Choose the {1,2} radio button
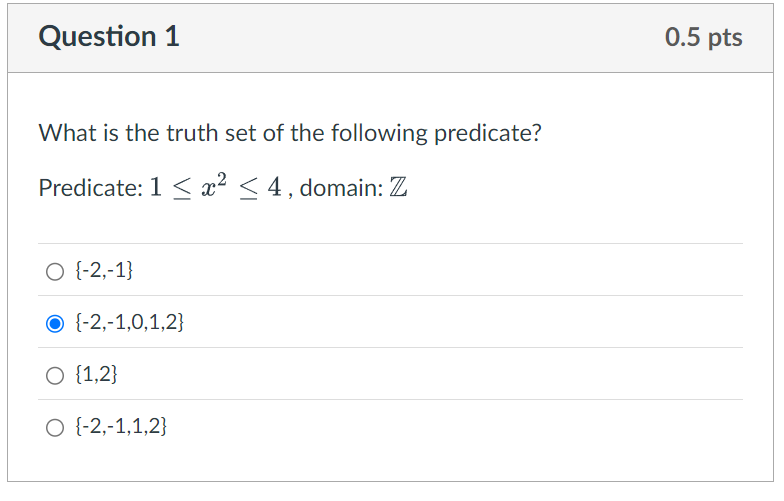 click(x=54, y=375)
